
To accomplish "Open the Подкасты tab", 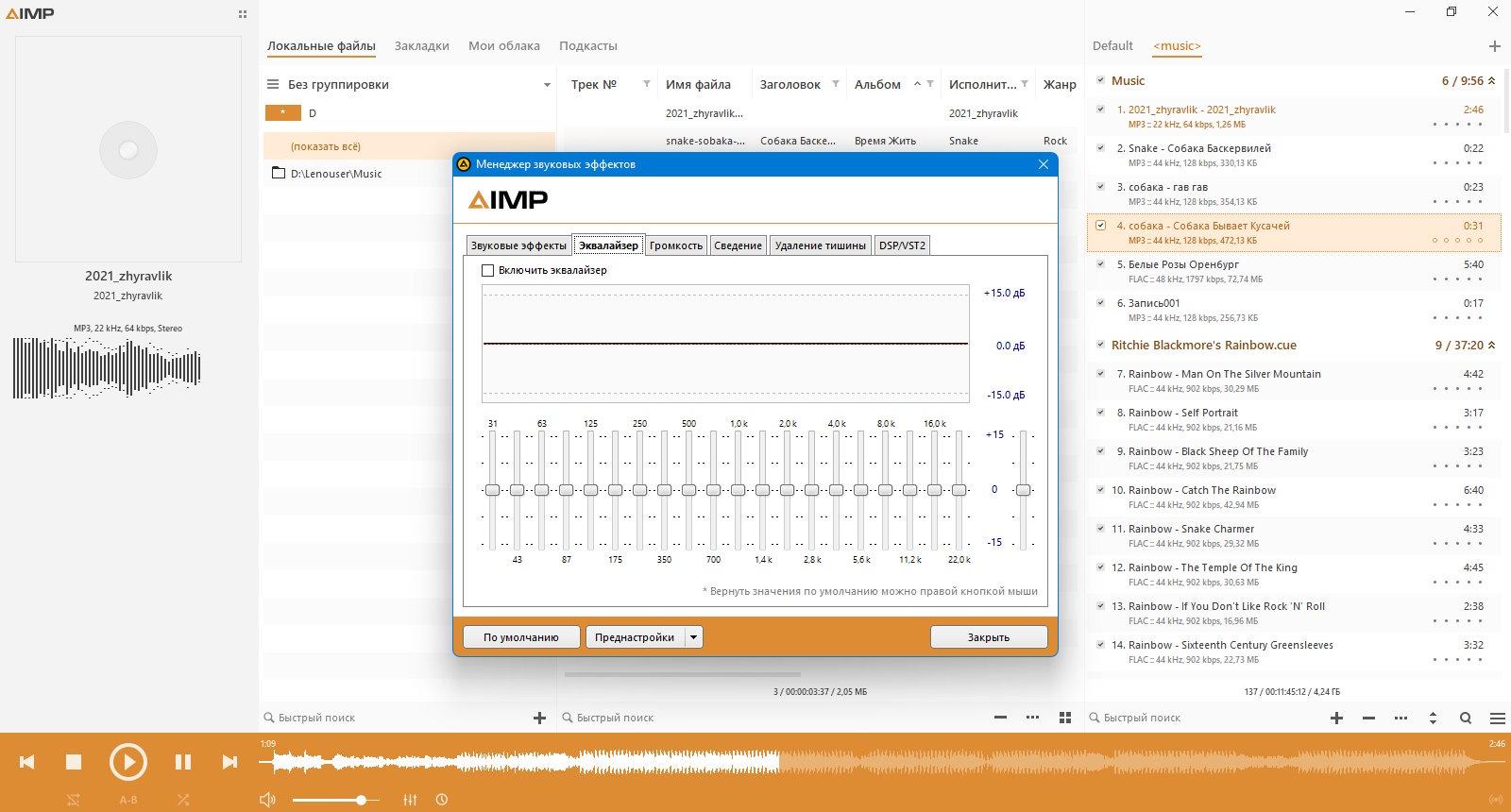I will [587, 45].
